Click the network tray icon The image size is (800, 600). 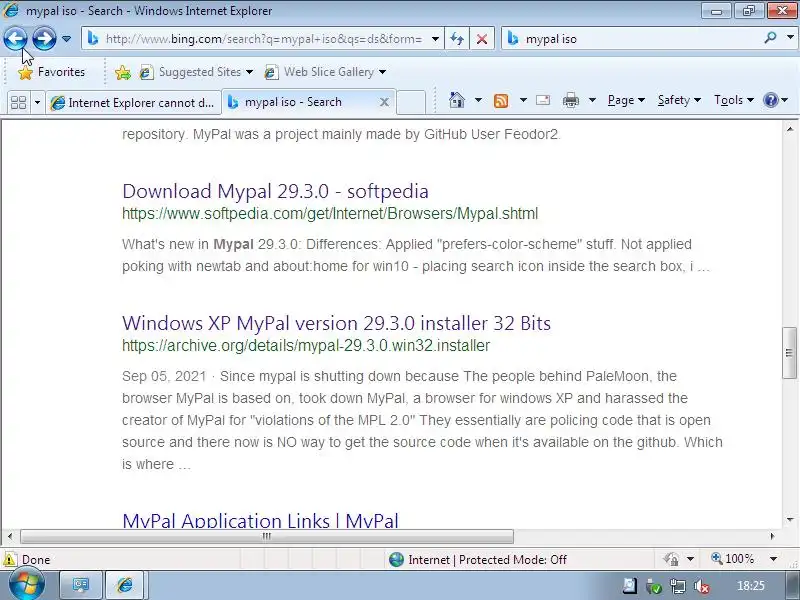[678, 586]
